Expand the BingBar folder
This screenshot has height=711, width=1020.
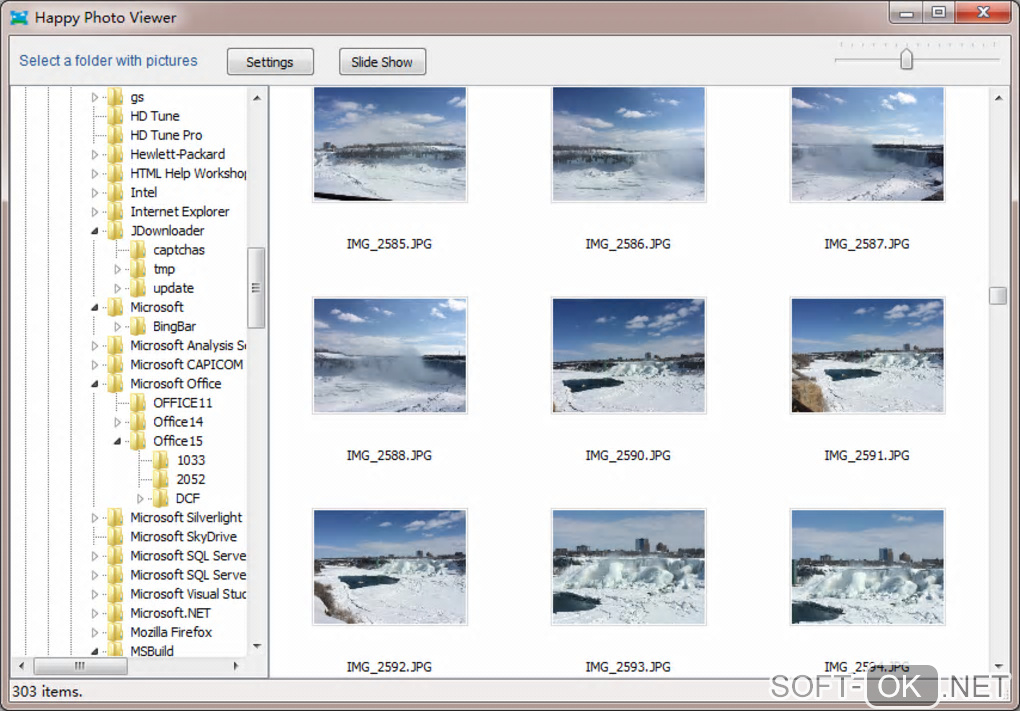click(x=118, y=327)
